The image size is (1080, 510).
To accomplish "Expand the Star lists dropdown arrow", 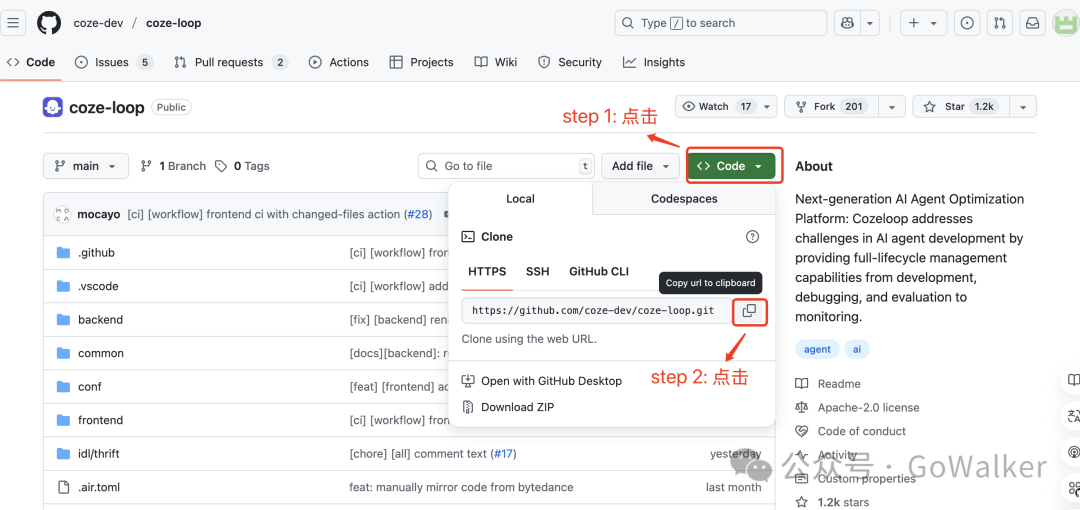I will 1024,106.
